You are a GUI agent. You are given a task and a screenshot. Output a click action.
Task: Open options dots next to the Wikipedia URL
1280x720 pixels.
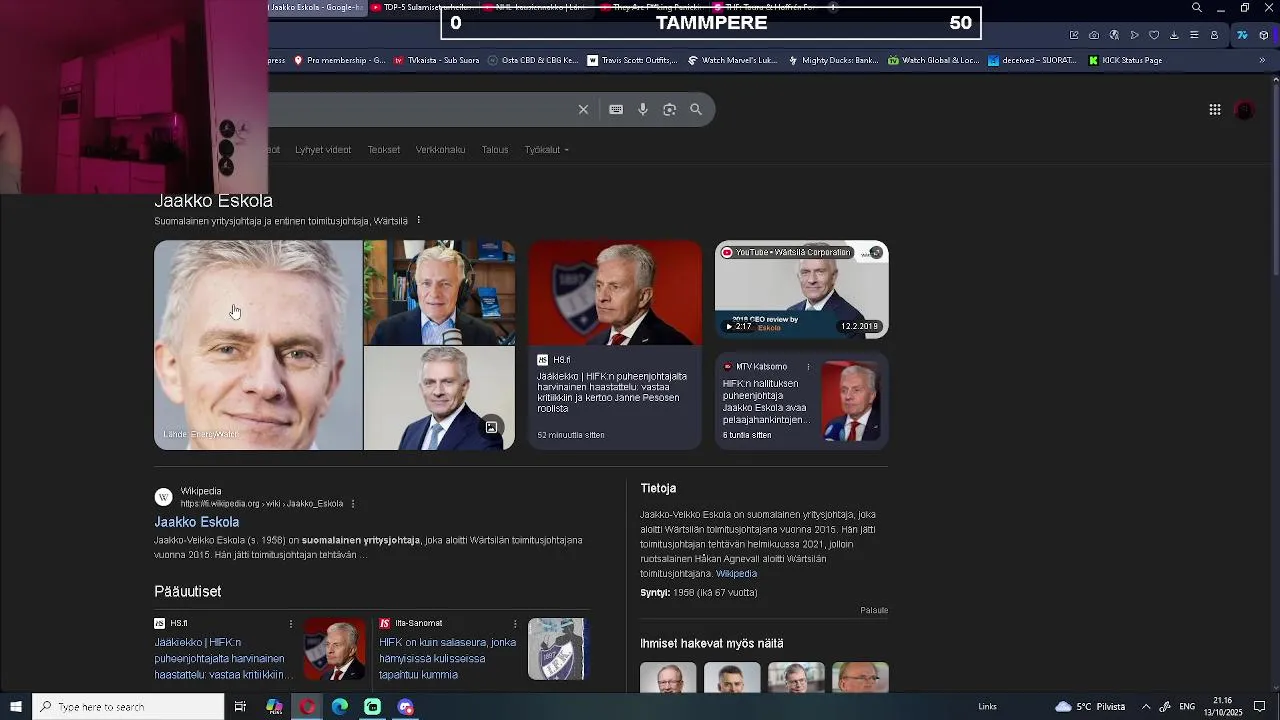click(352, 504)
